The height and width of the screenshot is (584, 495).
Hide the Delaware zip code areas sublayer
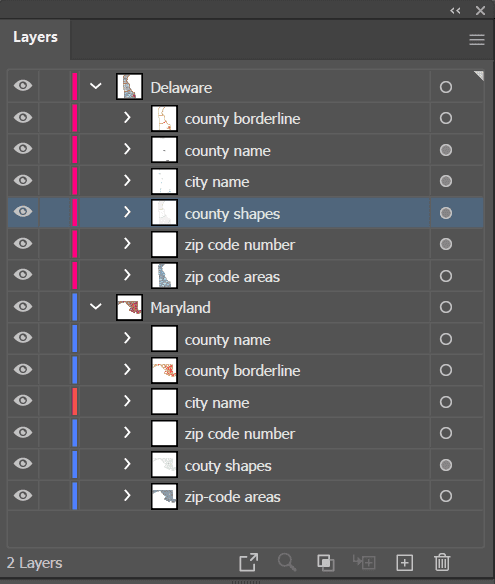(23, 275)
